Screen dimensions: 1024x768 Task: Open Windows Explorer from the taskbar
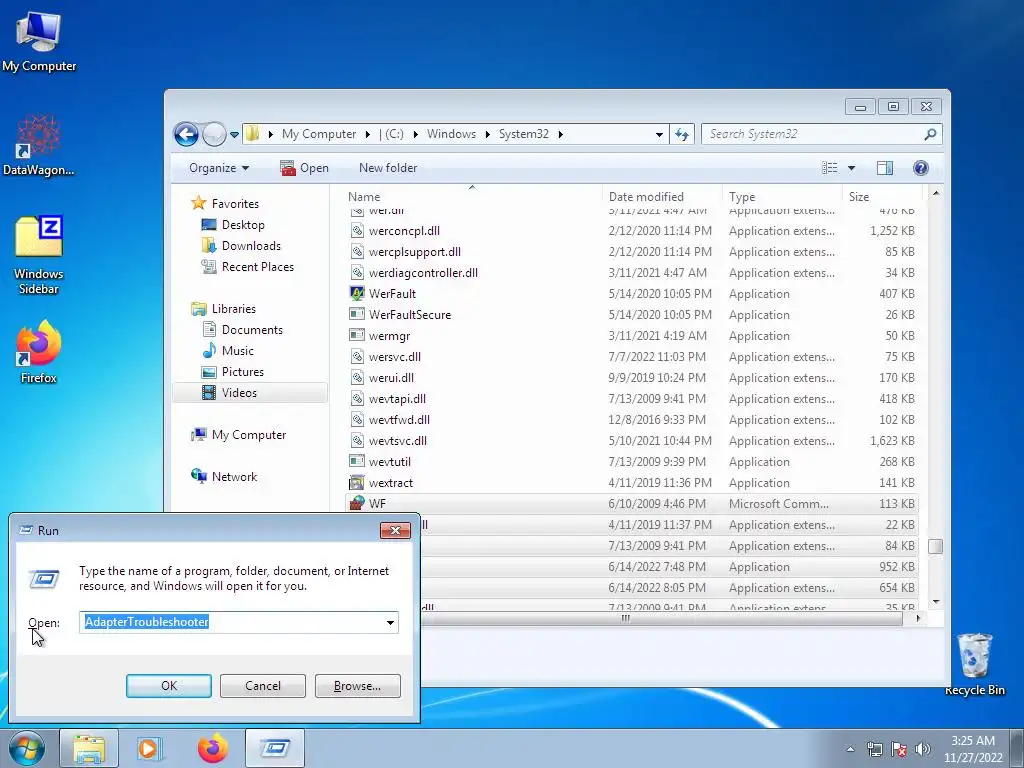click(89, 748)
